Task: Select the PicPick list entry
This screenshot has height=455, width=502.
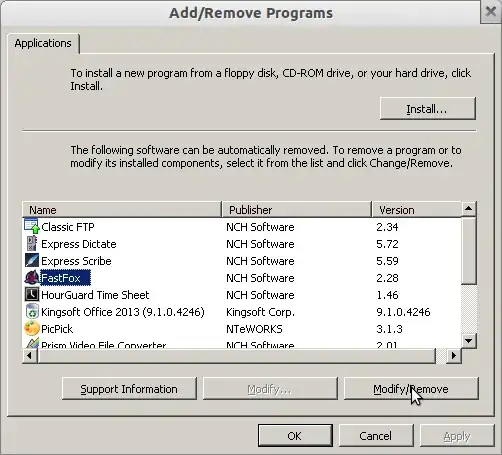Action: (57, 329)
